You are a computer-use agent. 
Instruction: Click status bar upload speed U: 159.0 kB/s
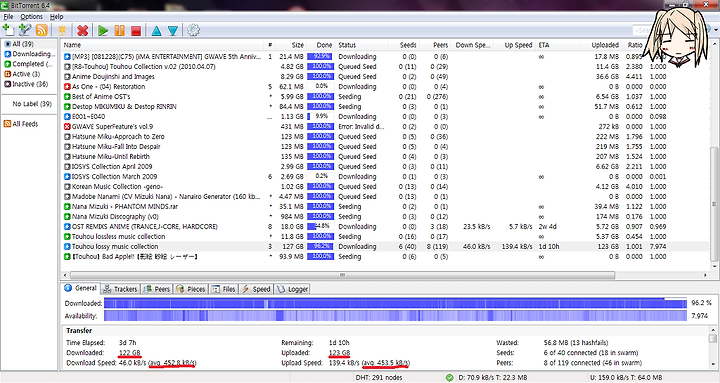coord(627,377)
